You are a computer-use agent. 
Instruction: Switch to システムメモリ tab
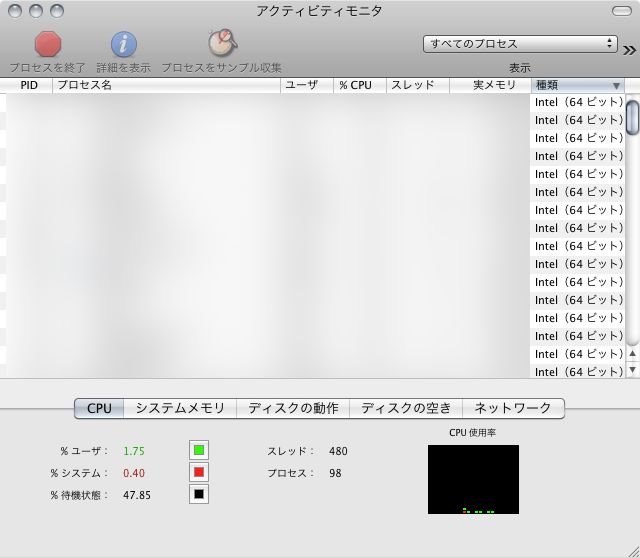click(180, 409)
